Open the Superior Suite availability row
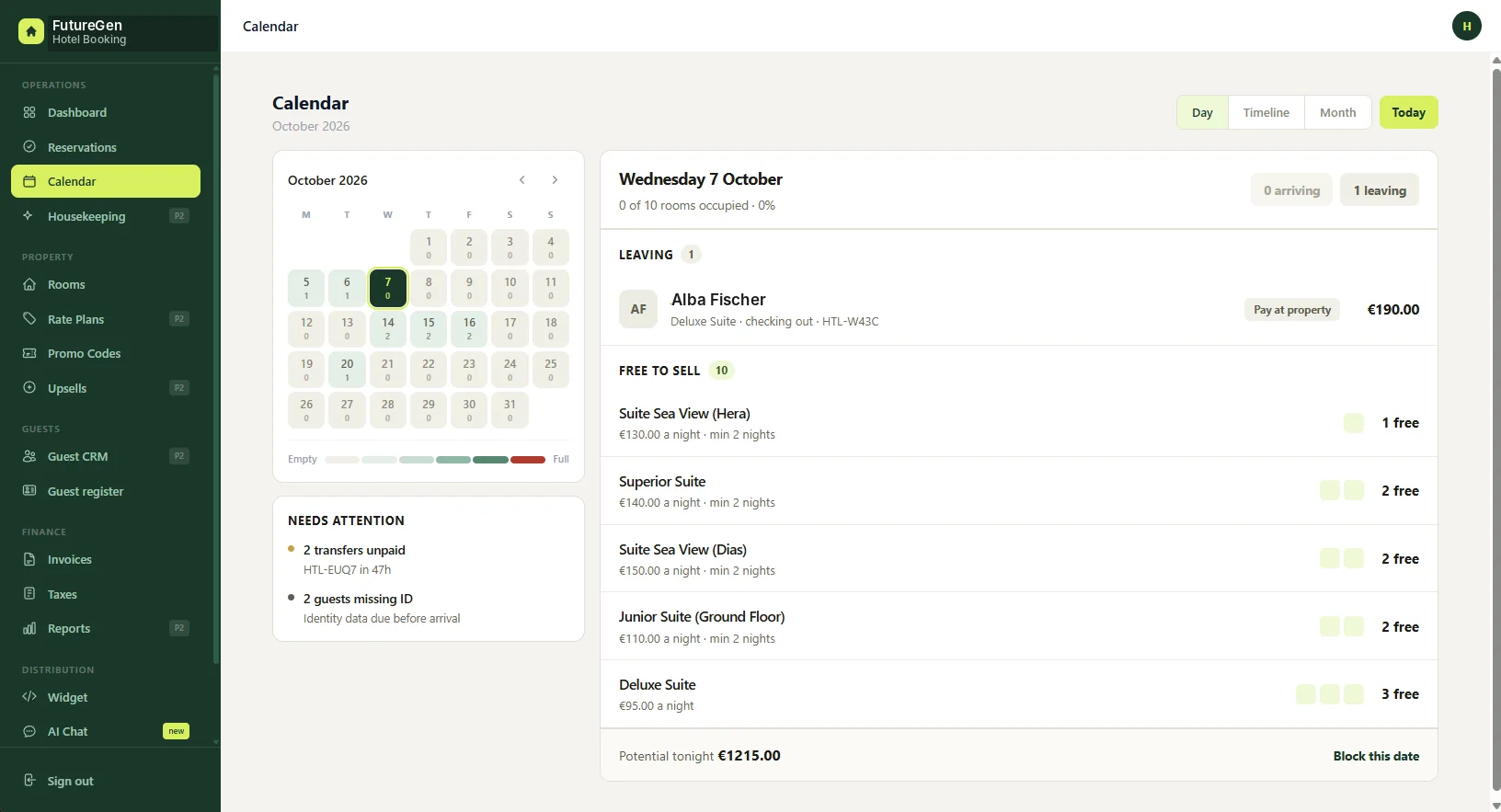Screen dimensions: 1501x812 point(1019,491)
